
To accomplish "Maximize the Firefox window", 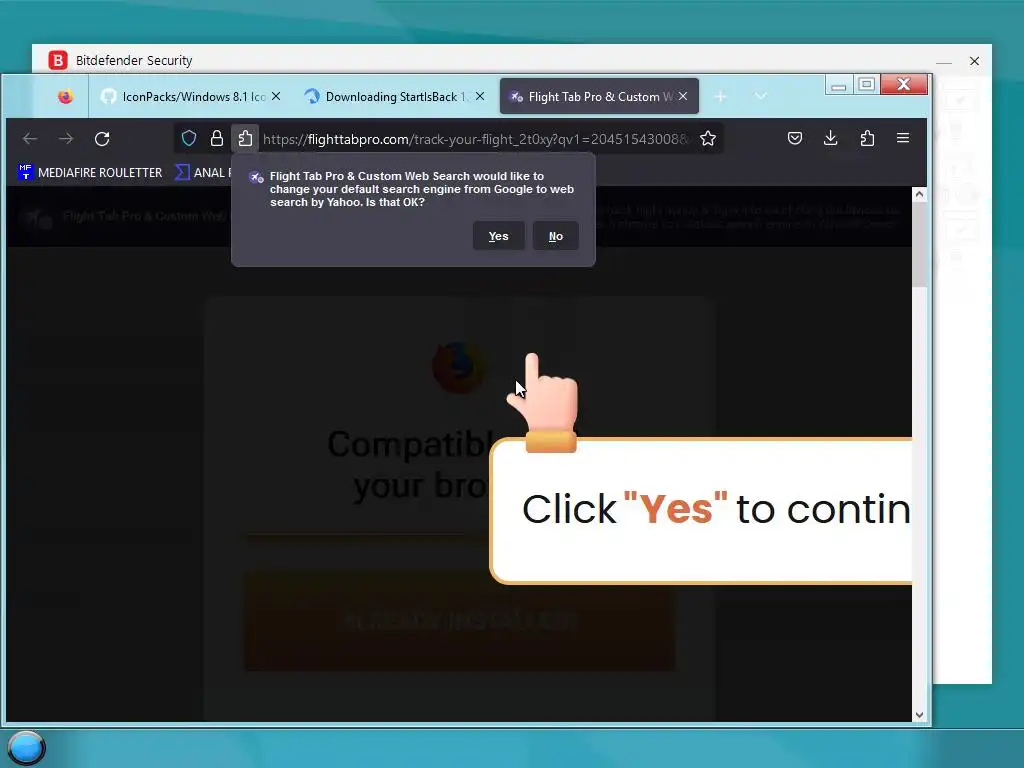I will [867, 85].
